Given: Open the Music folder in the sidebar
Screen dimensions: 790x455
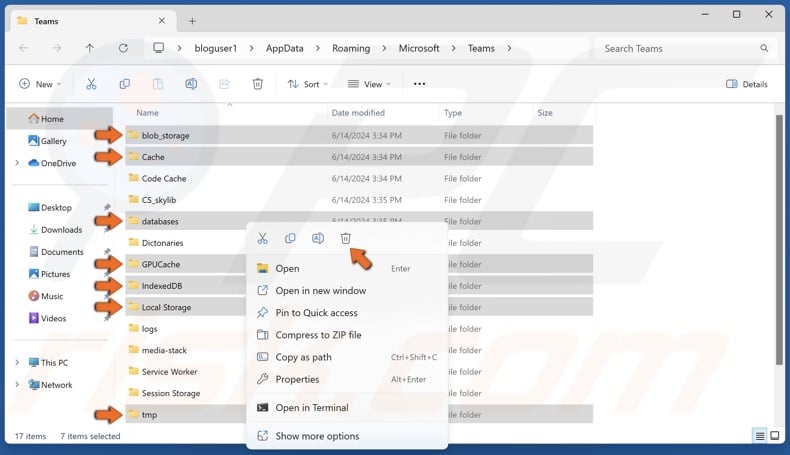Looking at the screenshot, I should coord(46,296).
